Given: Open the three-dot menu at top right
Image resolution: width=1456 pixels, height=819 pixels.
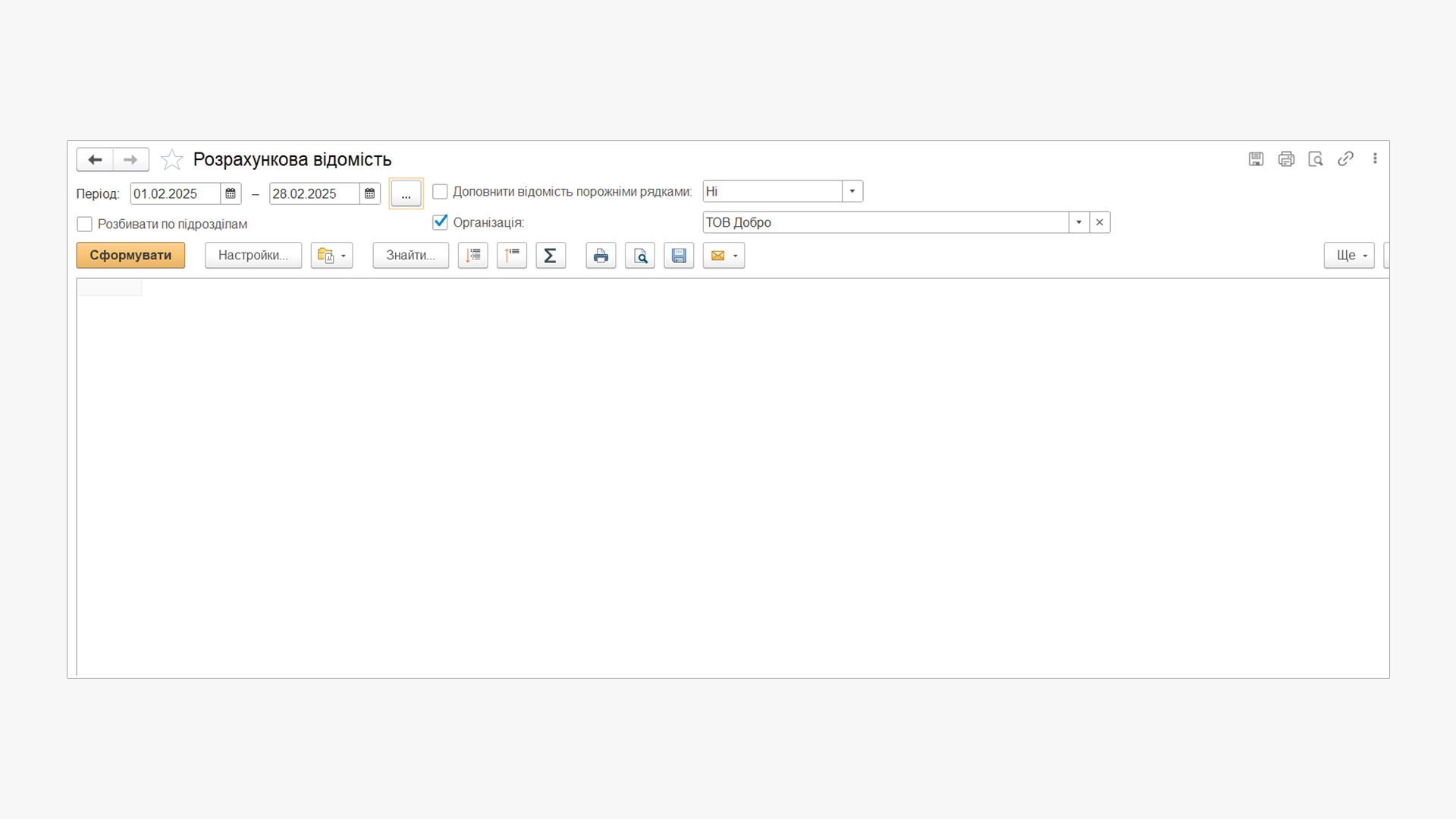Looking at the screenshot, I should (1375, 158).
